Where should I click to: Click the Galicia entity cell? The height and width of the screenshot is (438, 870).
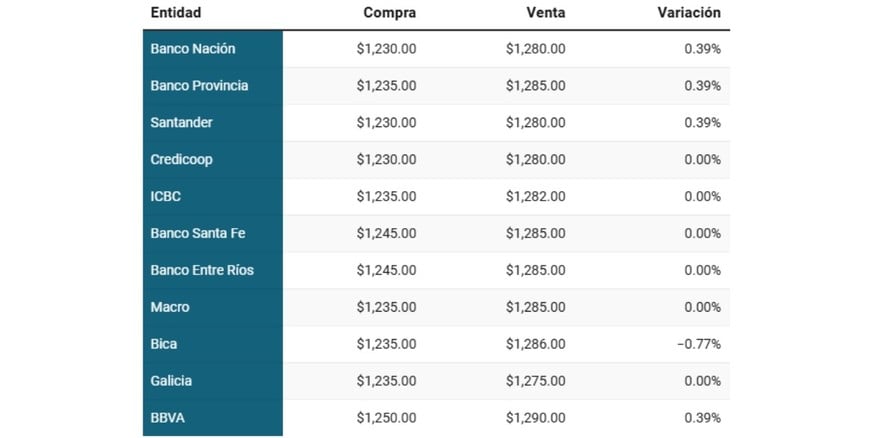point(171,382)
